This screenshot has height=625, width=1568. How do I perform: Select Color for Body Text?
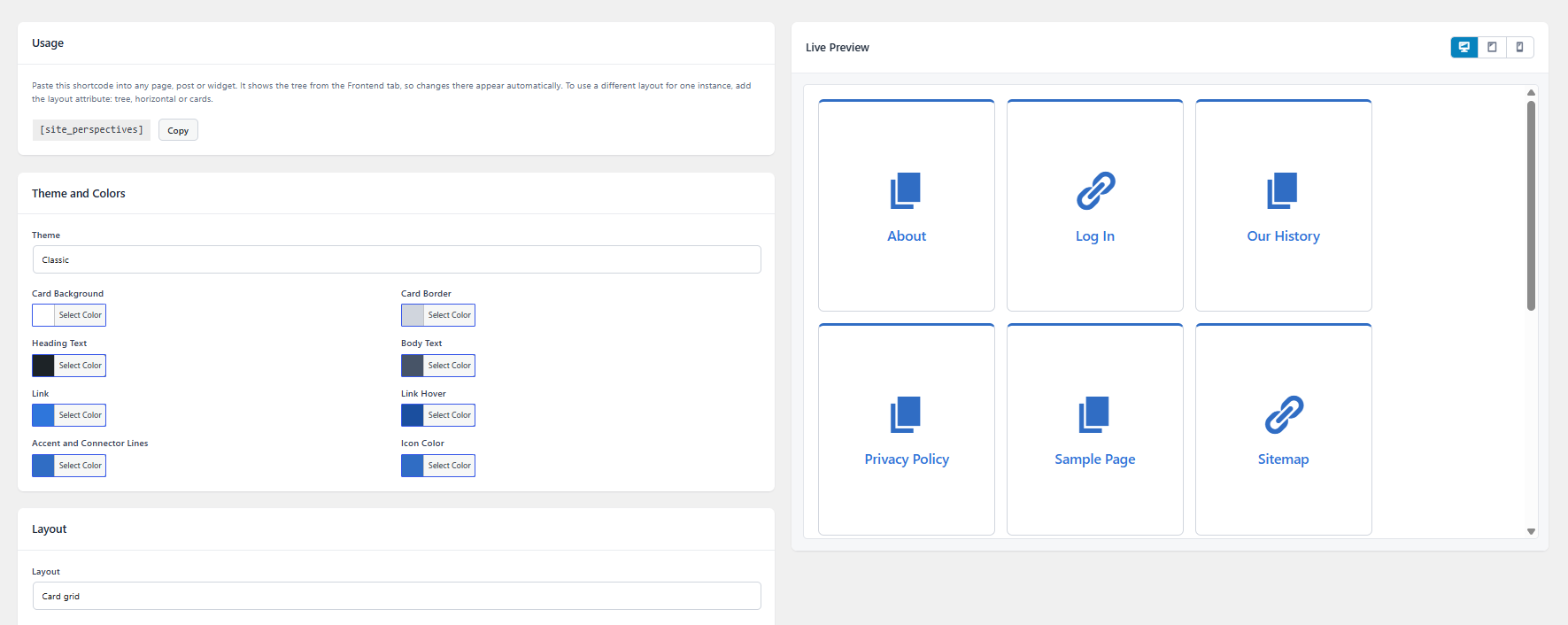[450, 366]
